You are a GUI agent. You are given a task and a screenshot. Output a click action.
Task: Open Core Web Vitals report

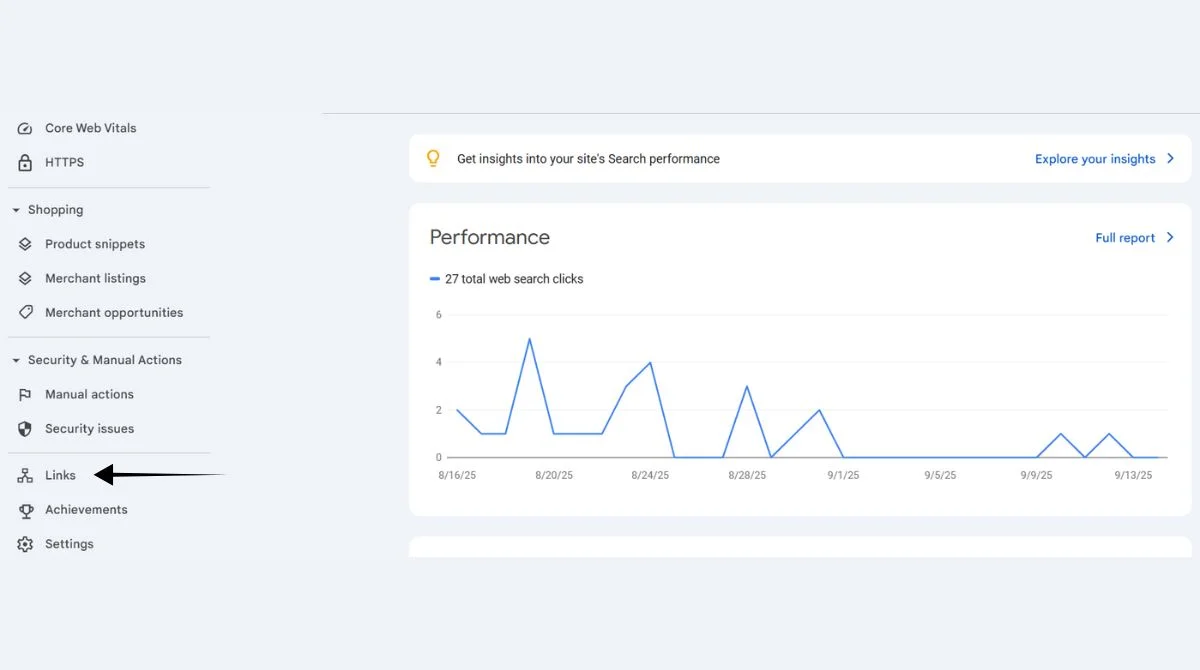click(91, 128)
